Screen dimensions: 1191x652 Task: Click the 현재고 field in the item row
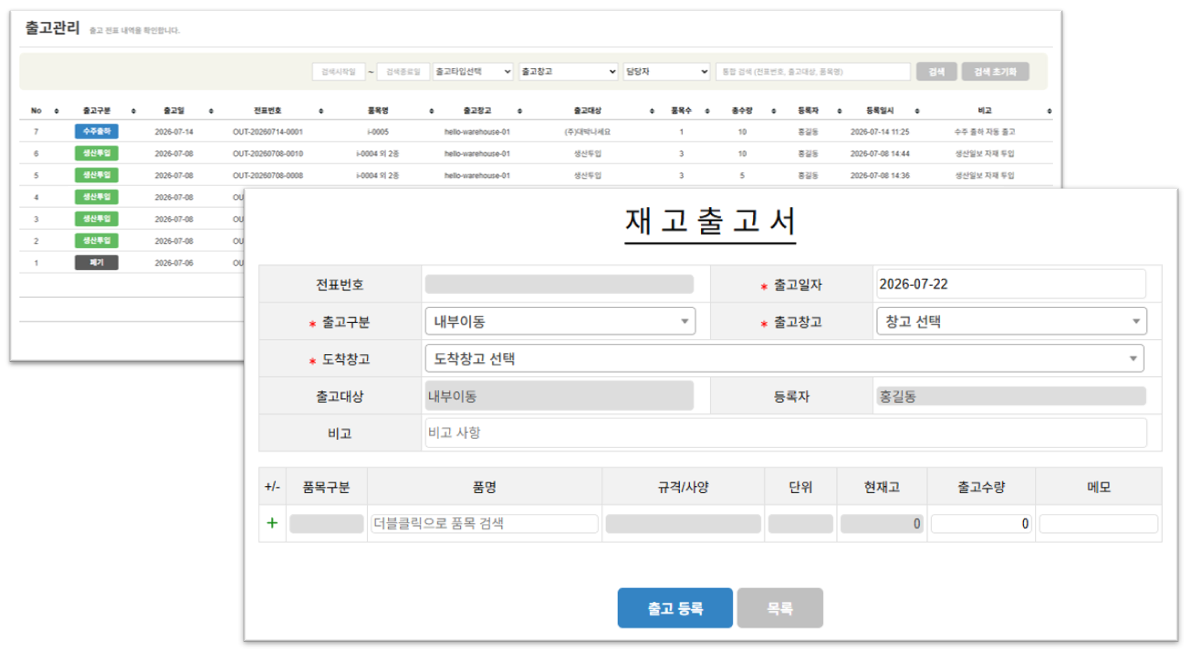[x=881, y=524]
